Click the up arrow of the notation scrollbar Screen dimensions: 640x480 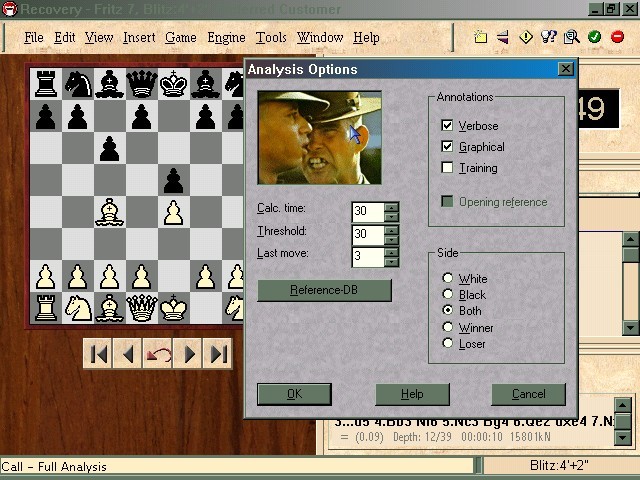point(631,239)
